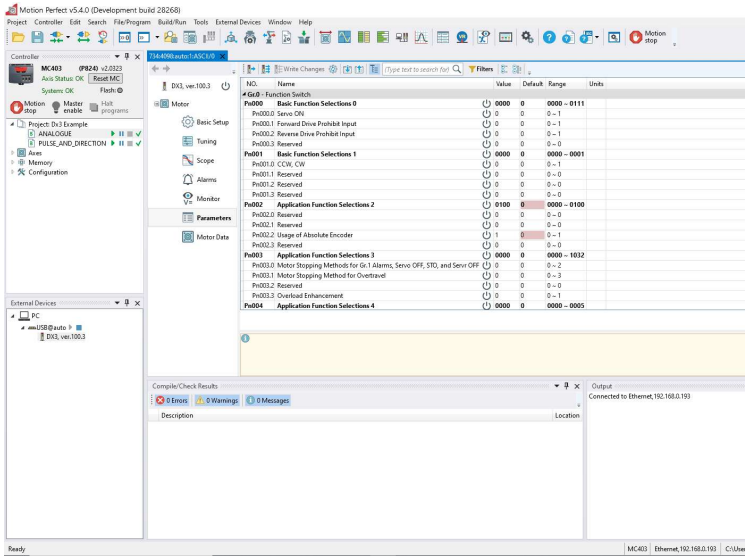Click the VR globe icon
The width and height of the screenshot is (752, 557).
click(x=462, y=37)
